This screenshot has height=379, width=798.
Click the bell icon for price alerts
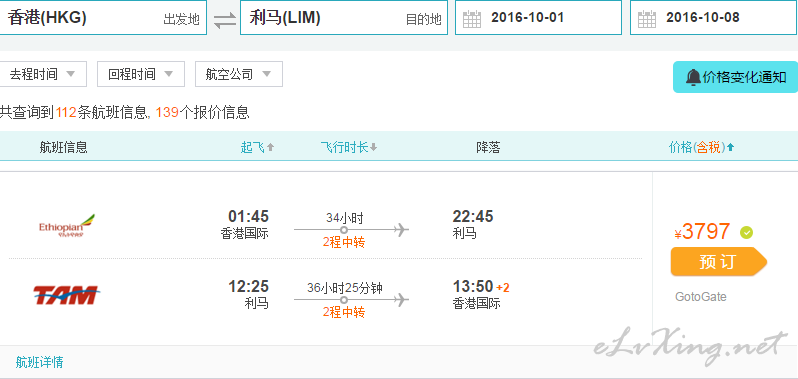[693, 77]
